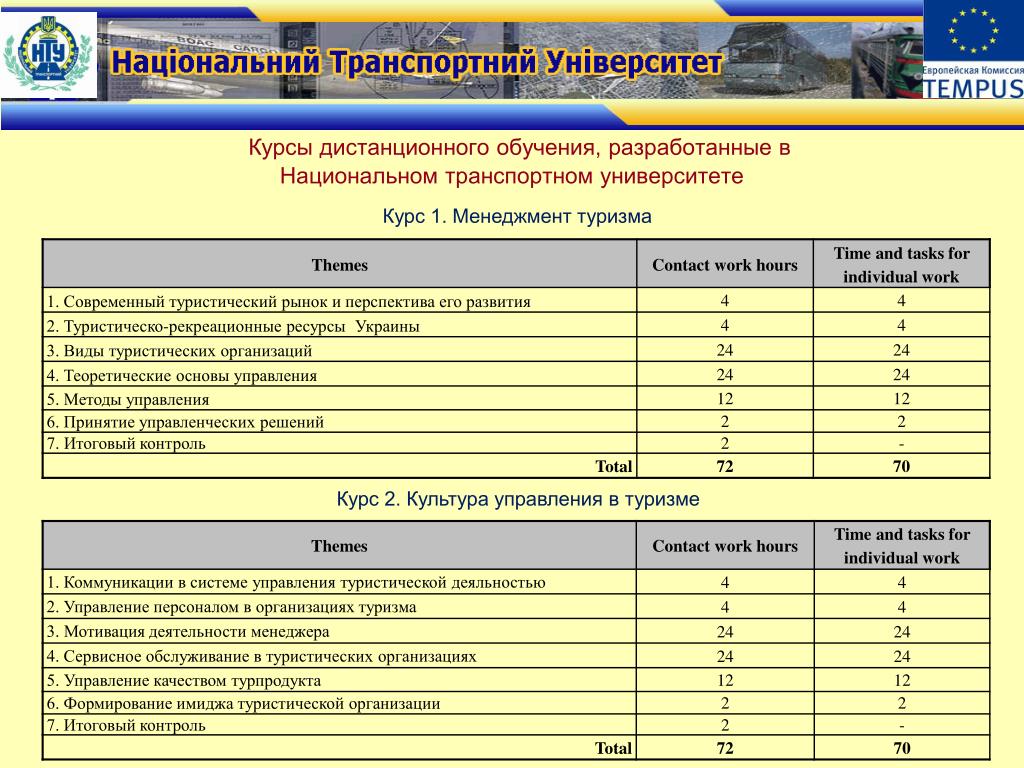Click the TEMPUS European Commission logo
The image size is (1024, 768).
(973, 50)
